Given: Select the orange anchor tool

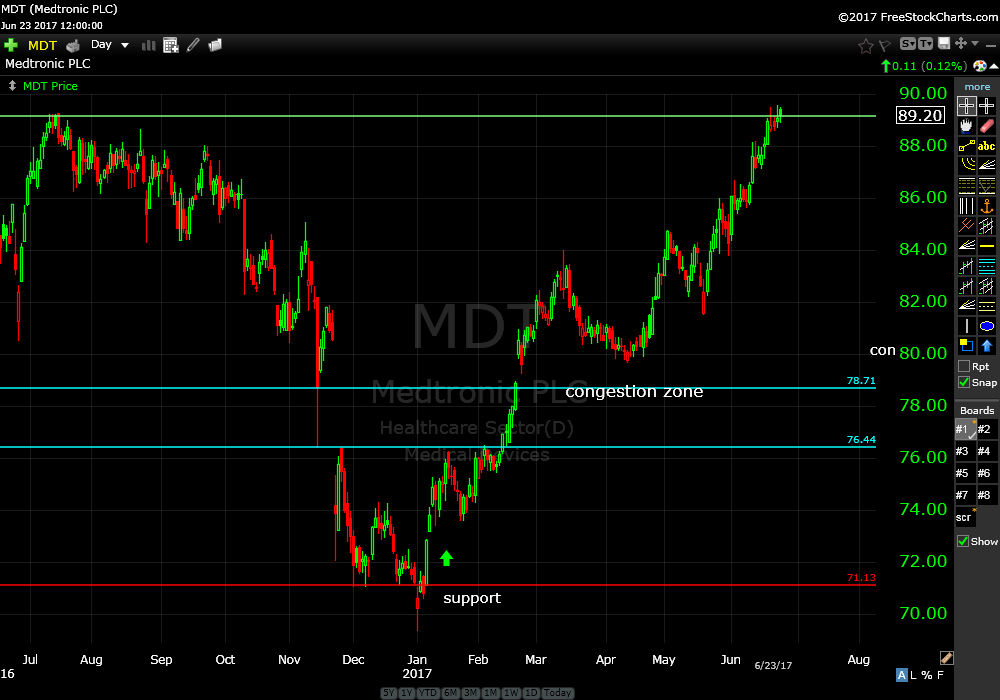Looking at the screenshot, I should [x=987, y=206].
